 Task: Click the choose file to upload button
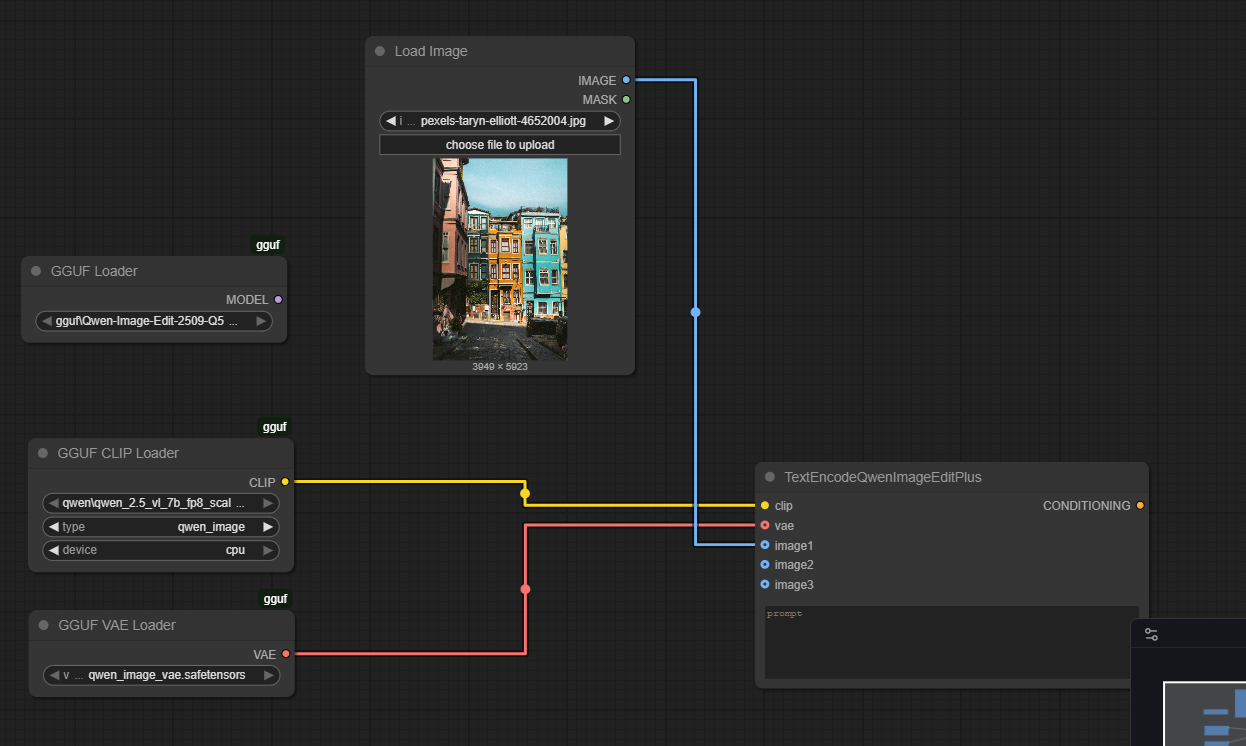tap(500, 145)
